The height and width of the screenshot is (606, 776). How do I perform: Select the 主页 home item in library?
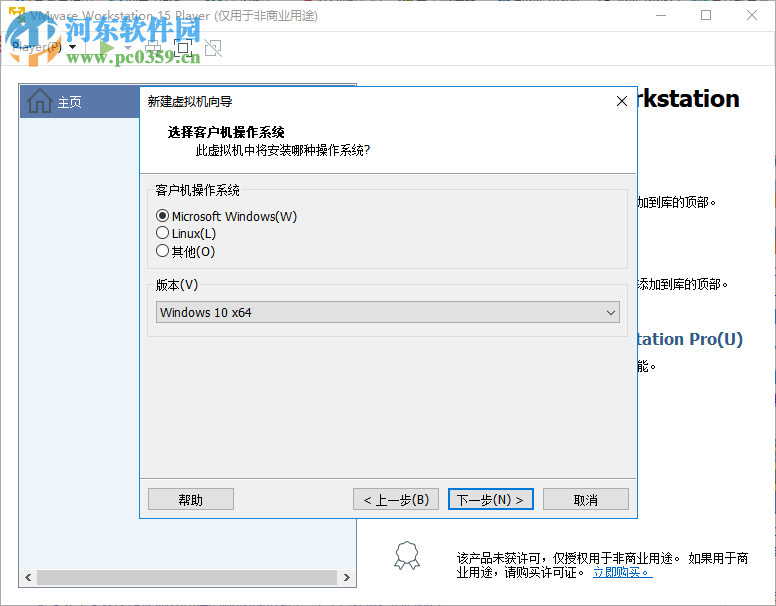80,102
